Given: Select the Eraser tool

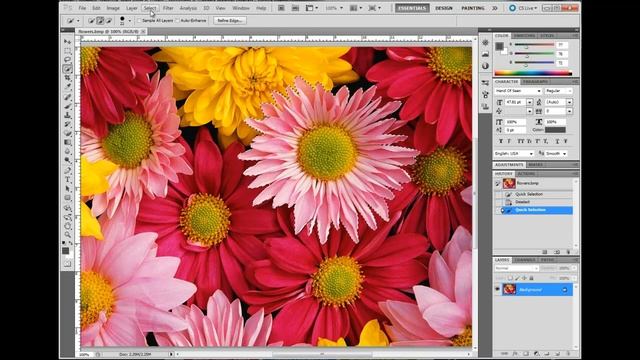Looking at the screenshot, I should (x=67, y=133).
